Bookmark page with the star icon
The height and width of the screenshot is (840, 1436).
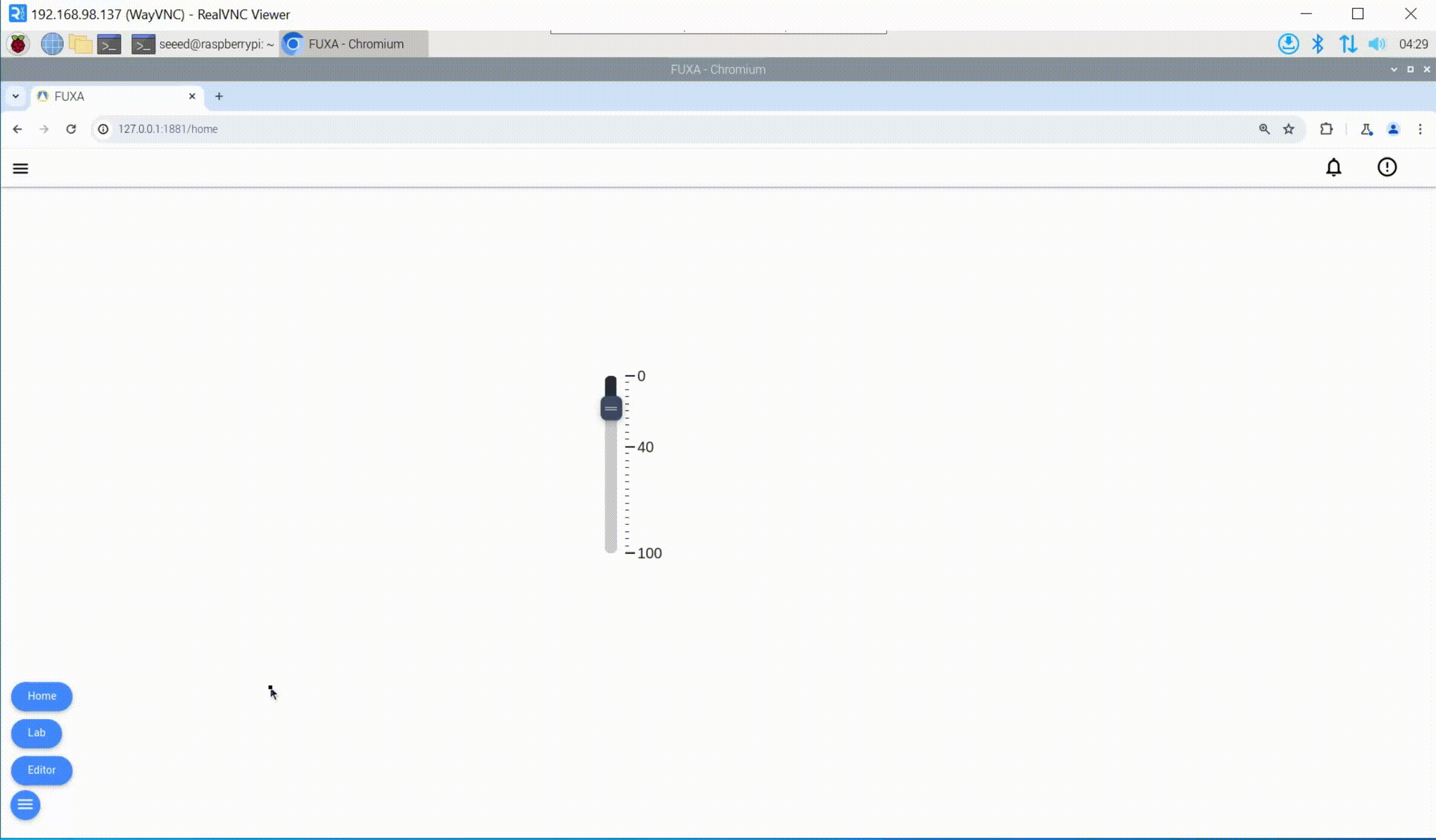click(1289, 129)
